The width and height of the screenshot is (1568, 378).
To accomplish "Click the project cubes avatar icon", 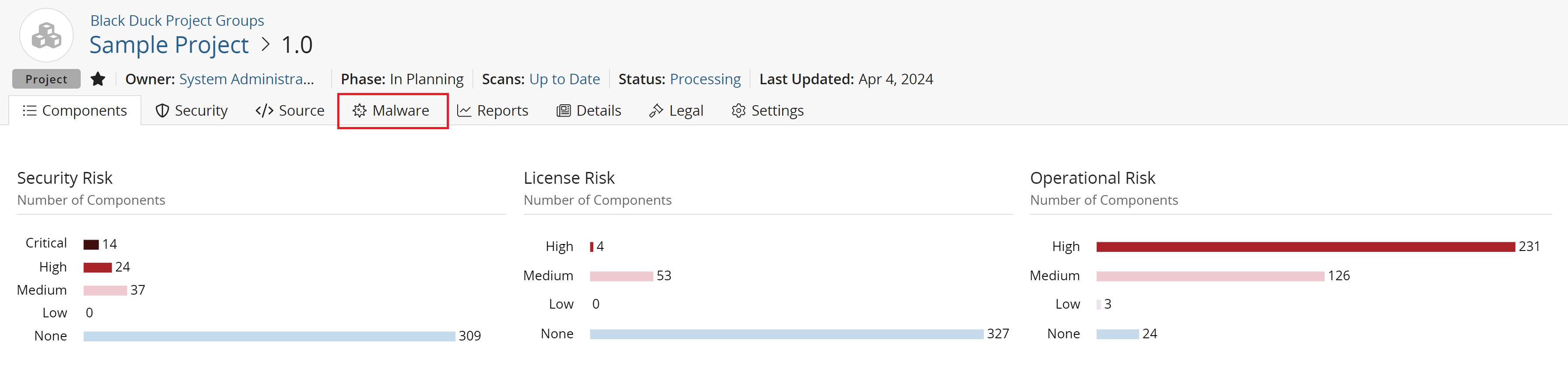I will (x=46, y=35).
